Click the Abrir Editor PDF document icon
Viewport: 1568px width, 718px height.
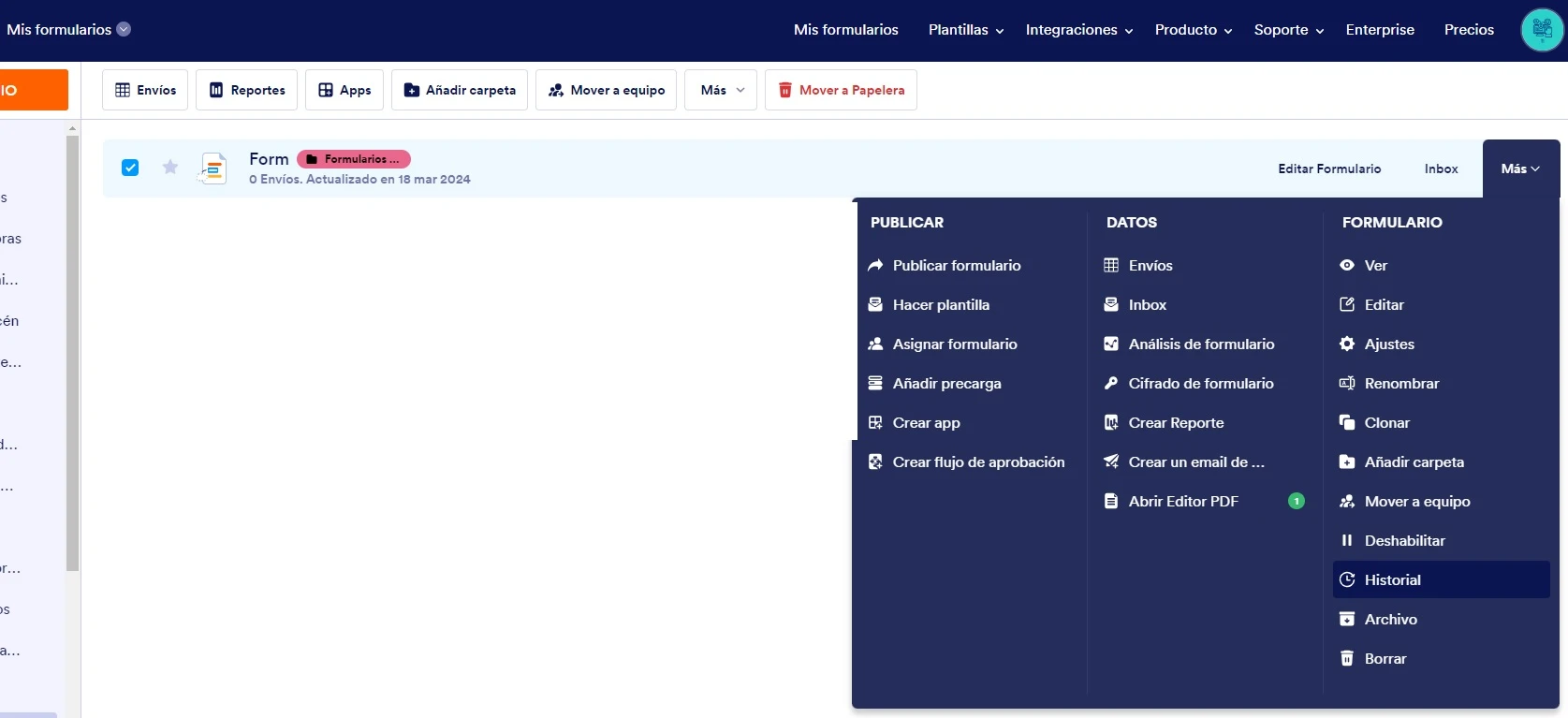point(1111,501)
